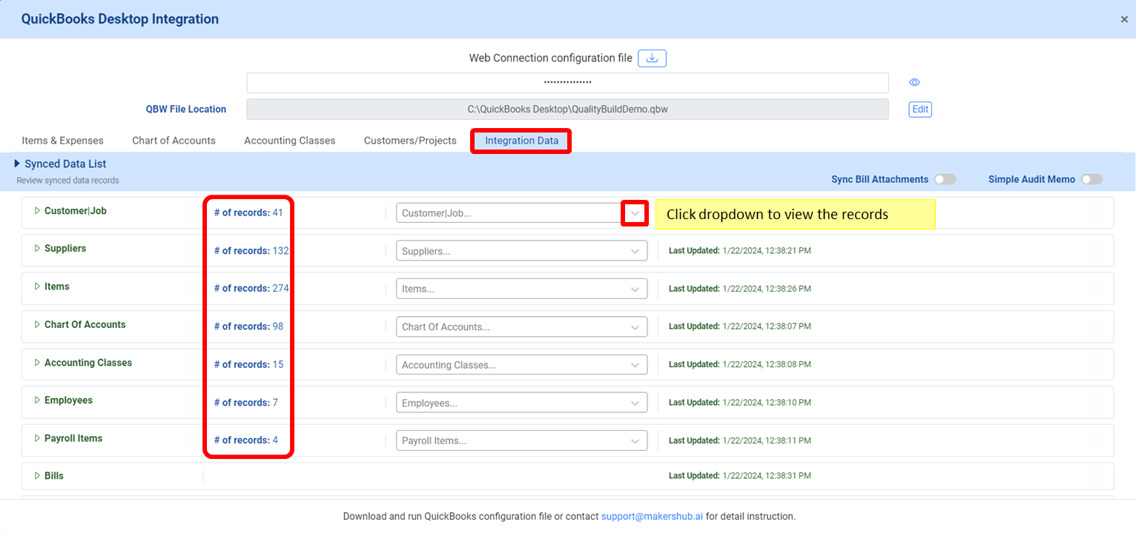Click the 'Review synced data records' subtitle
The image size is (1136, 533).
point(67,180)
